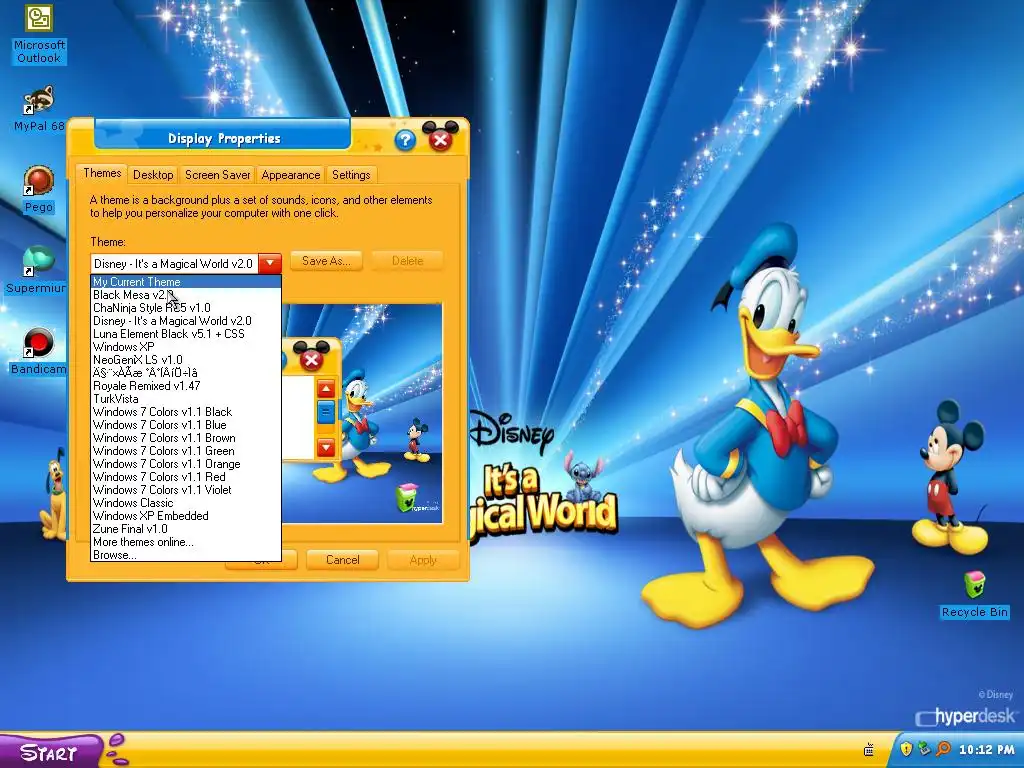
Task: Open the Screen Saver tab
Action: pyautogui.click(x=217, y=175)
